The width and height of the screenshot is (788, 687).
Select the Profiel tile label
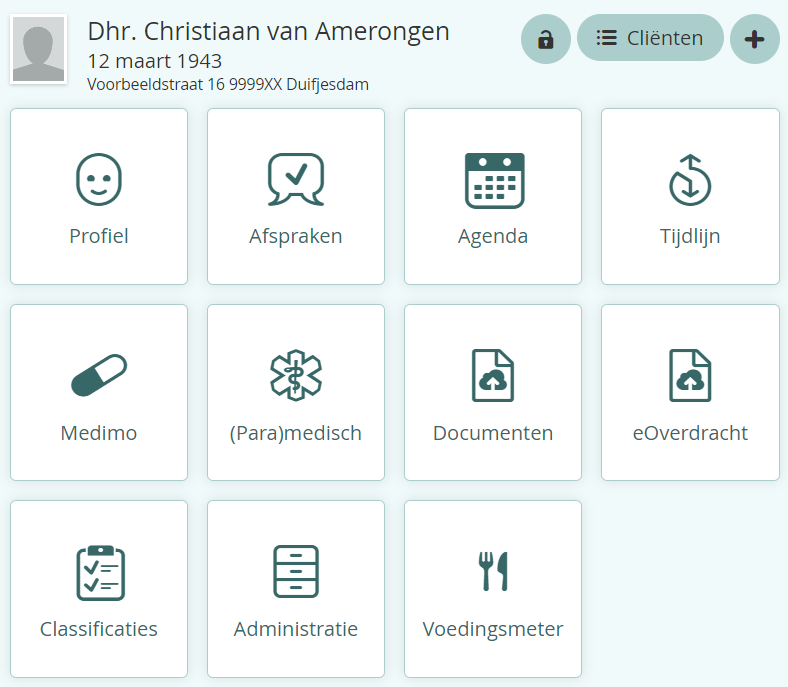pyautogui.click(x=98, y=237)
